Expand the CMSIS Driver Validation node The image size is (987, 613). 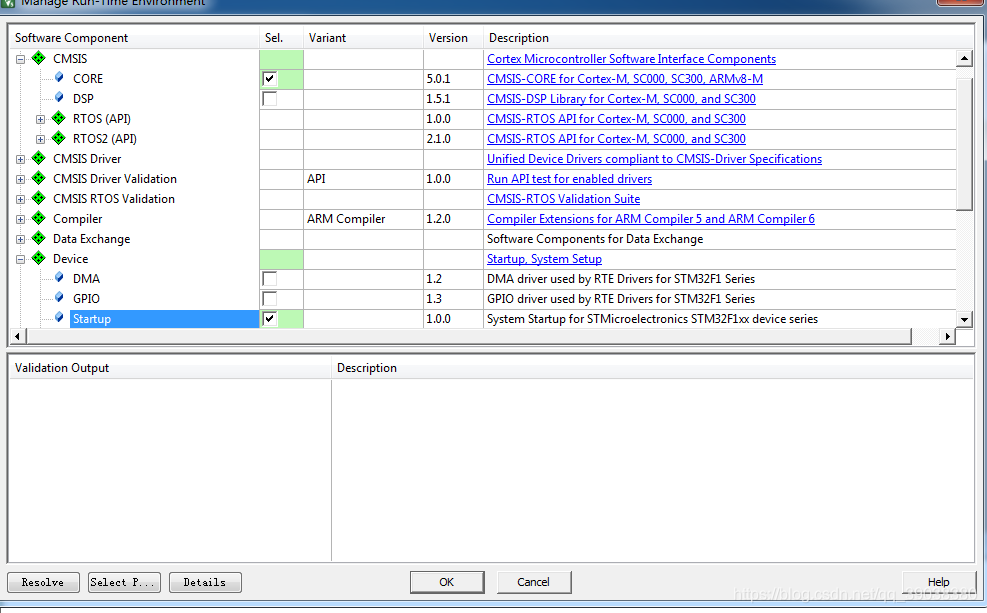click(x=20, y=179)
